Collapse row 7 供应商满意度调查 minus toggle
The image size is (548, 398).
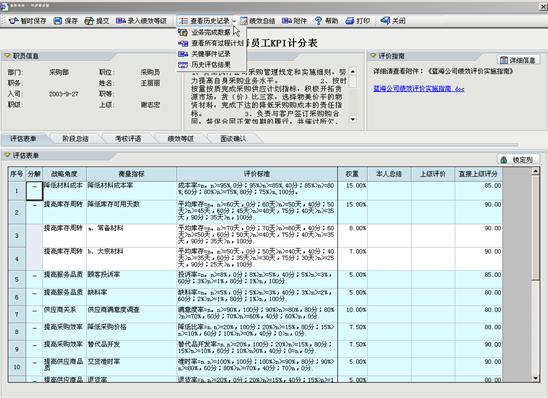(34, 311)
